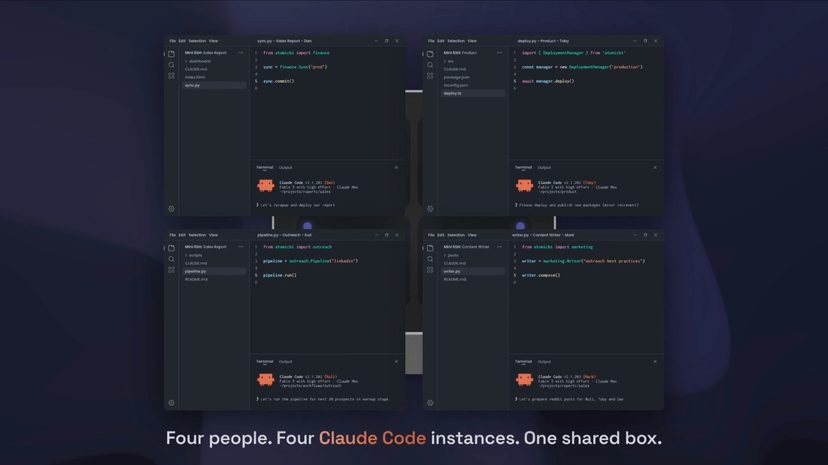Open Extensions icon in writer.py window
Screen dimensions: 828x465
[430, 270]
